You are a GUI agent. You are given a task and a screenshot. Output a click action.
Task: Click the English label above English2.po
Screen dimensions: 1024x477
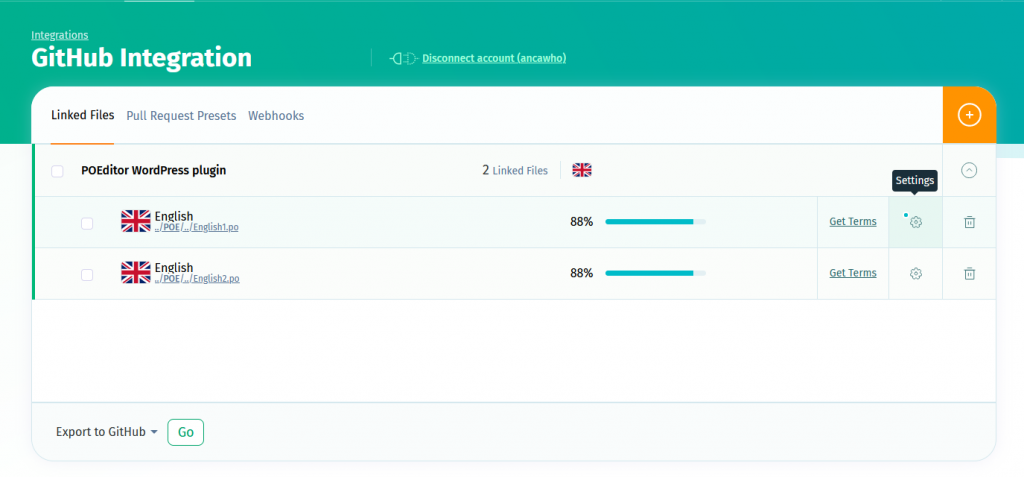click(174, 268)
